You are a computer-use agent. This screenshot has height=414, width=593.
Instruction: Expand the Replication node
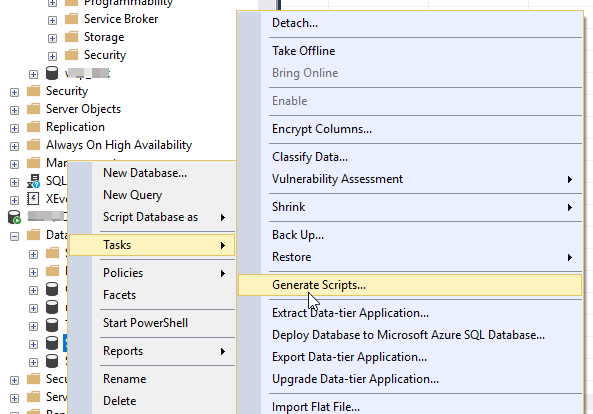14,128
